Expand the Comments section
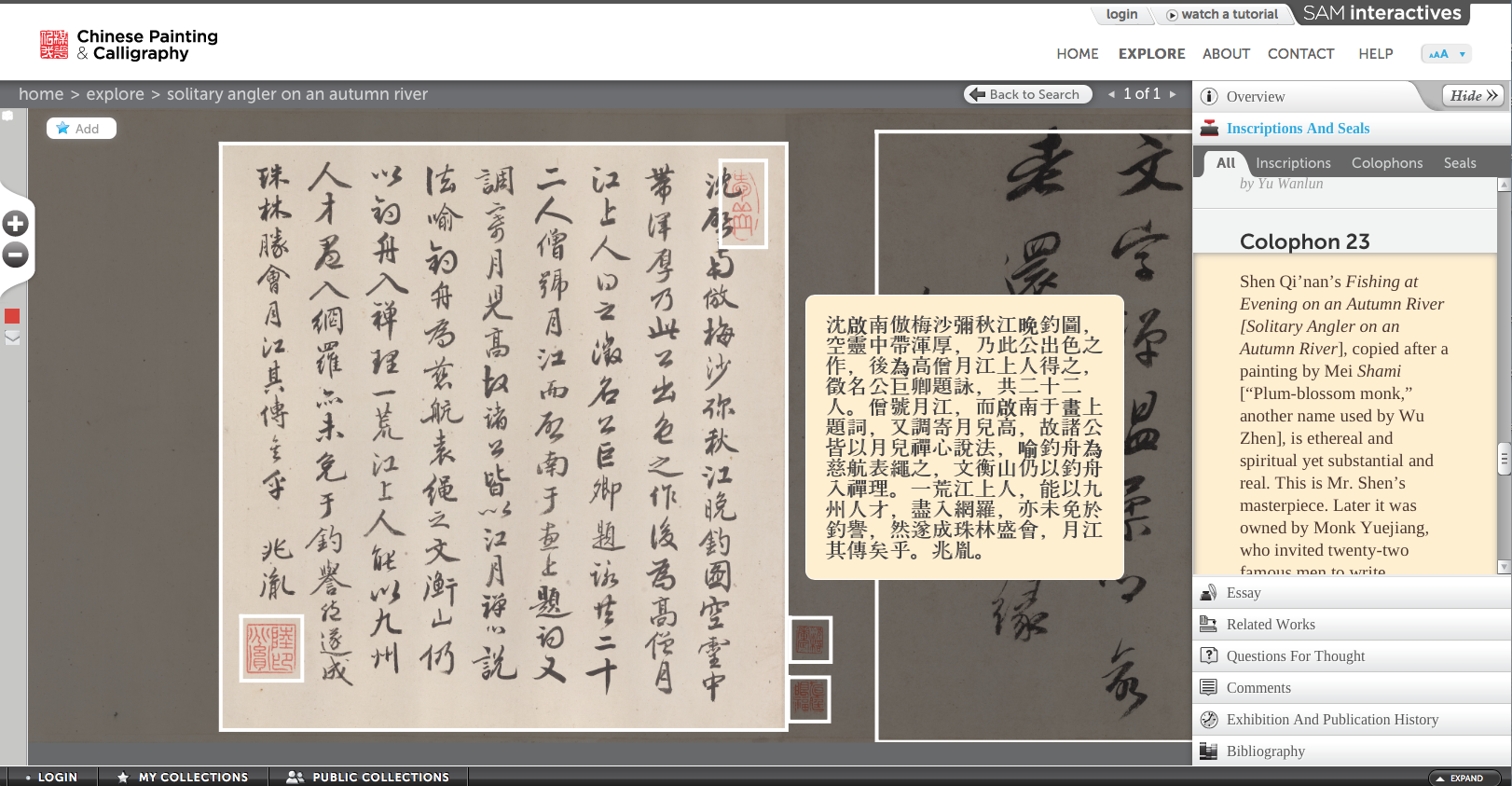 pyautogui.click(x=1258, y=688)
